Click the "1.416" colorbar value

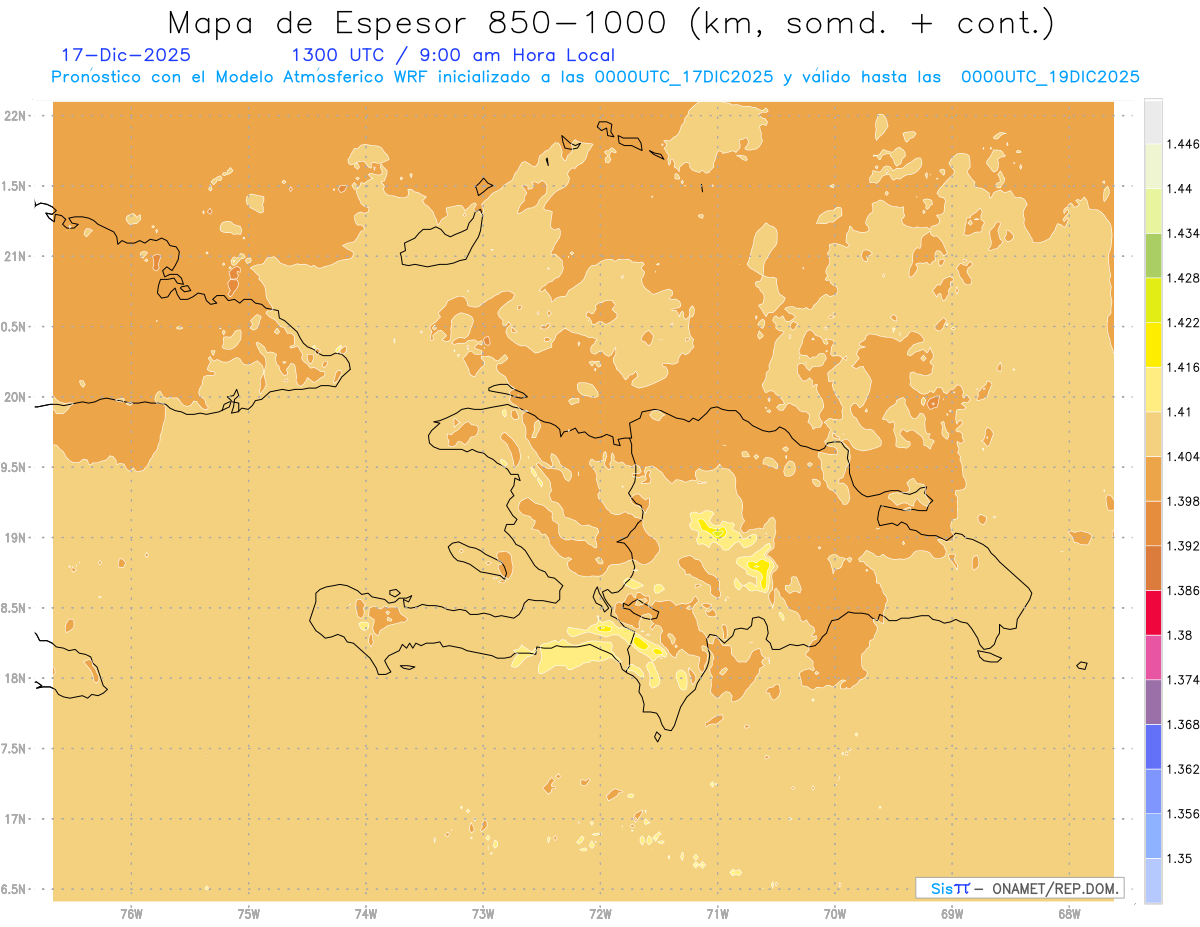click(x=1181, y=367)
